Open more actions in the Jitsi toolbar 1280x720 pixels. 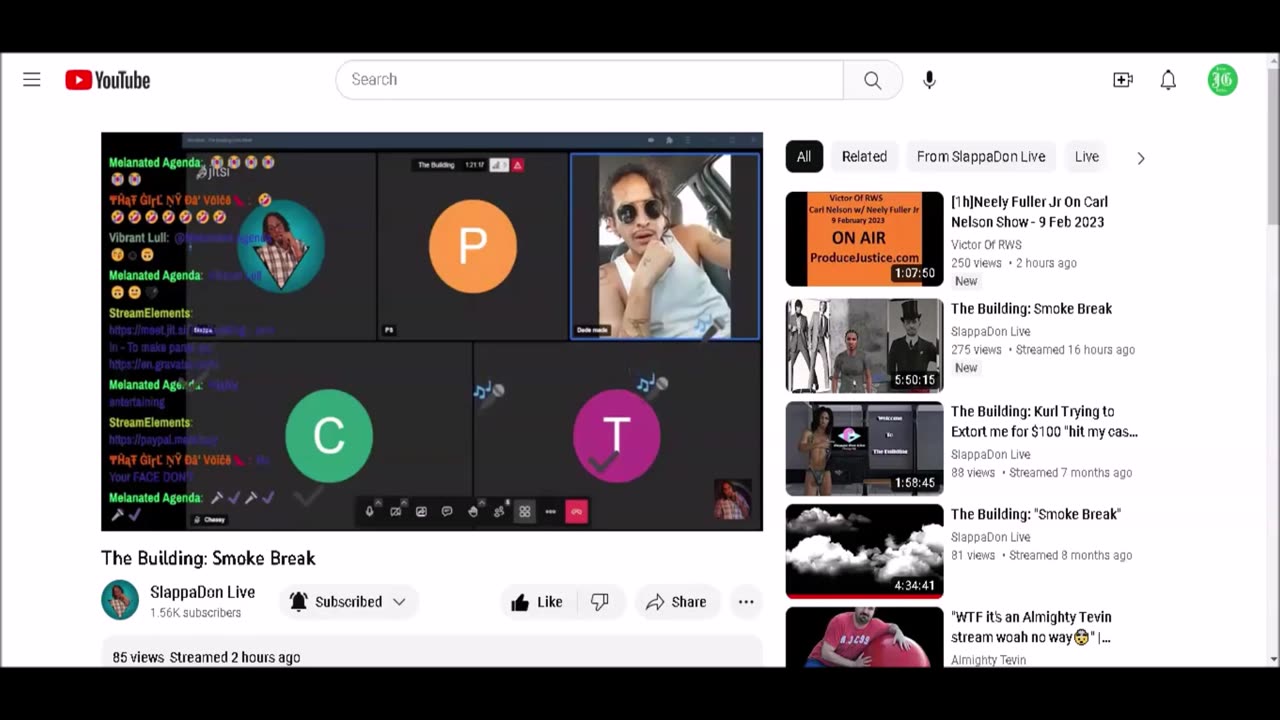click(550, 512)
